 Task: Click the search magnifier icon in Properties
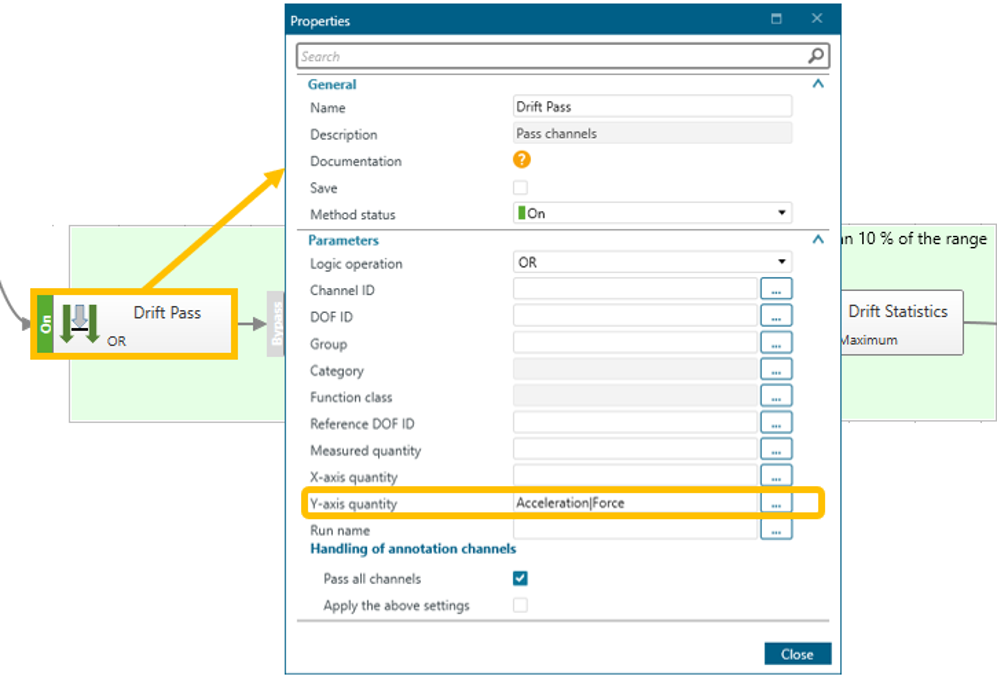[x=816, y=57]
